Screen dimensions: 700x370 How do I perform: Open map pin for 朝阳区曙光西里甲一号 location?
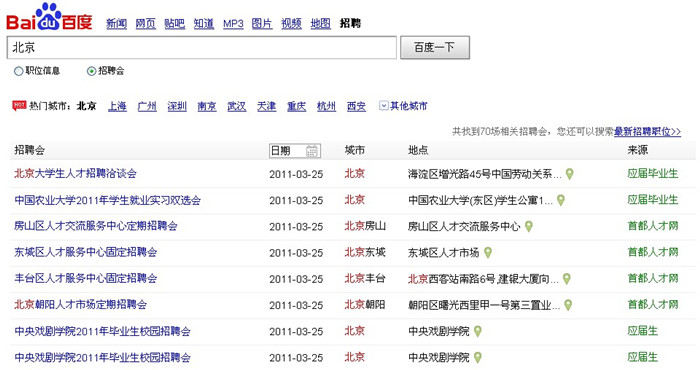pyautogui.click(x=568, y=305)
